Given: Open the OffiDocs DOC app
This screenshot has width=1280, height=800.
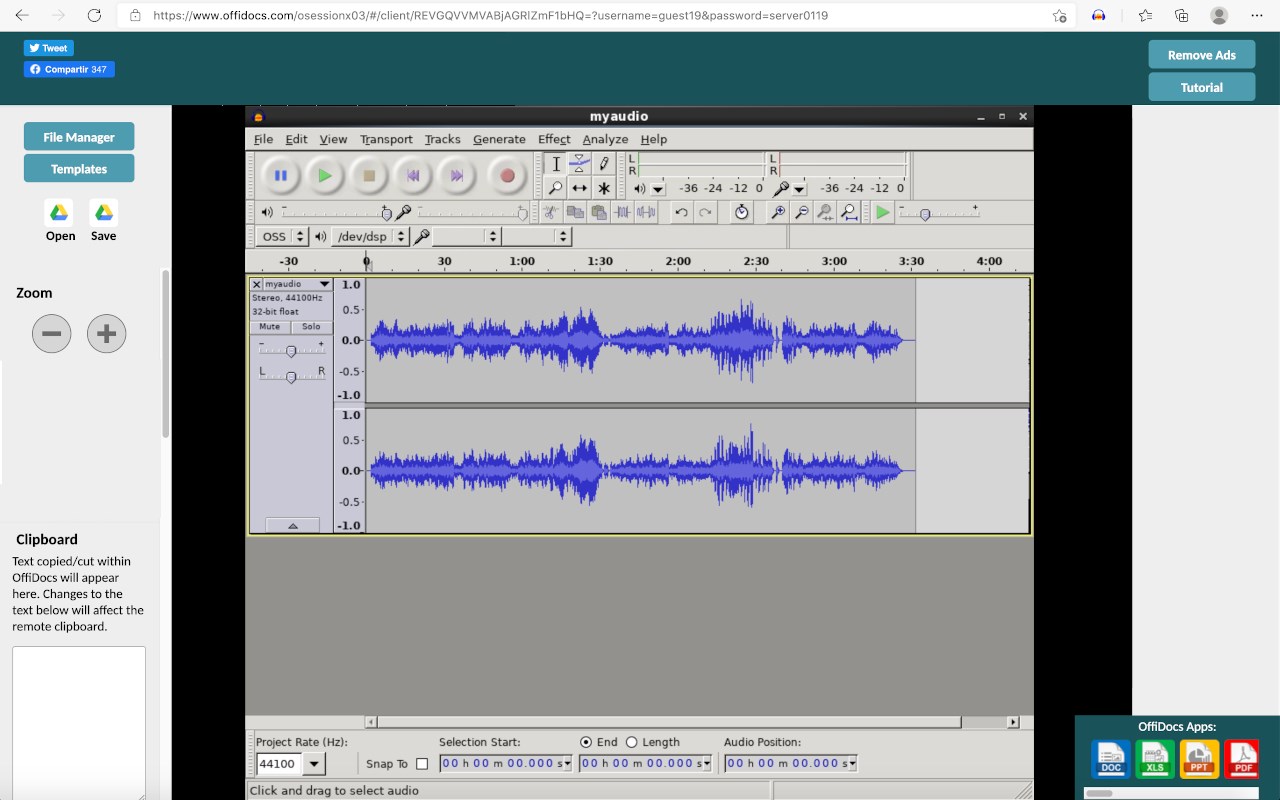Looking at the screenshot, I should coord(1111,759).
